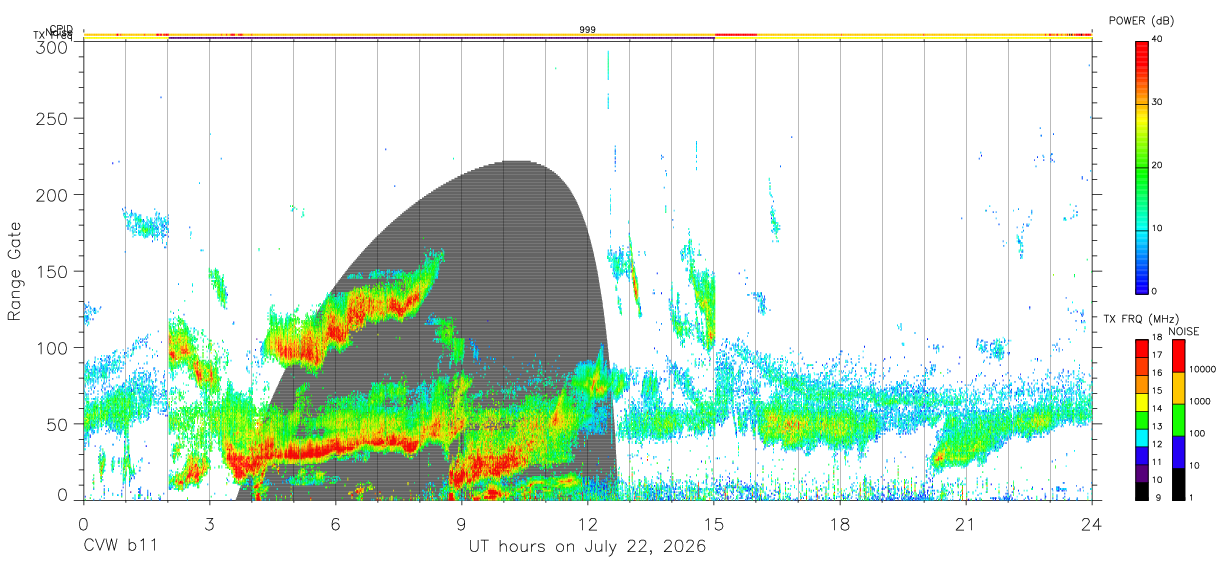Click the '10000' noise scale label
The width and height of the screenshot is (1228, 567).
point(1202,370)
